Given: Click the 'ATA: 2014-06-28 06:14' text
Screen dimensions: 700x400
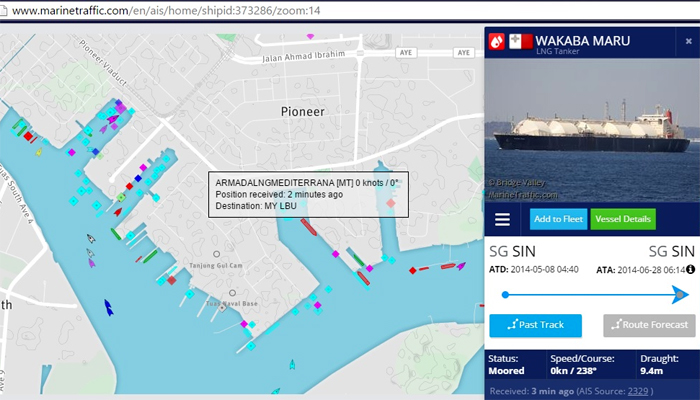Looking at the screenshot, I should (x=641, y=270).
